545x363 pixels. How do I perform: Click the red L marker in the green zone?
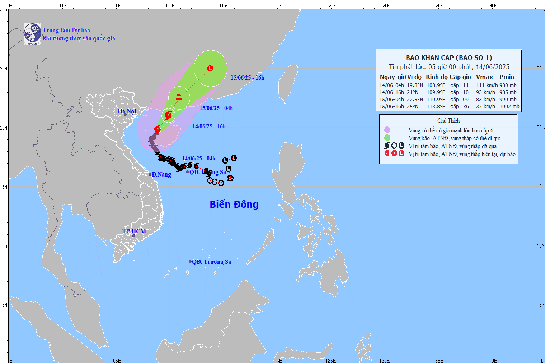click(x=210, y=68)
